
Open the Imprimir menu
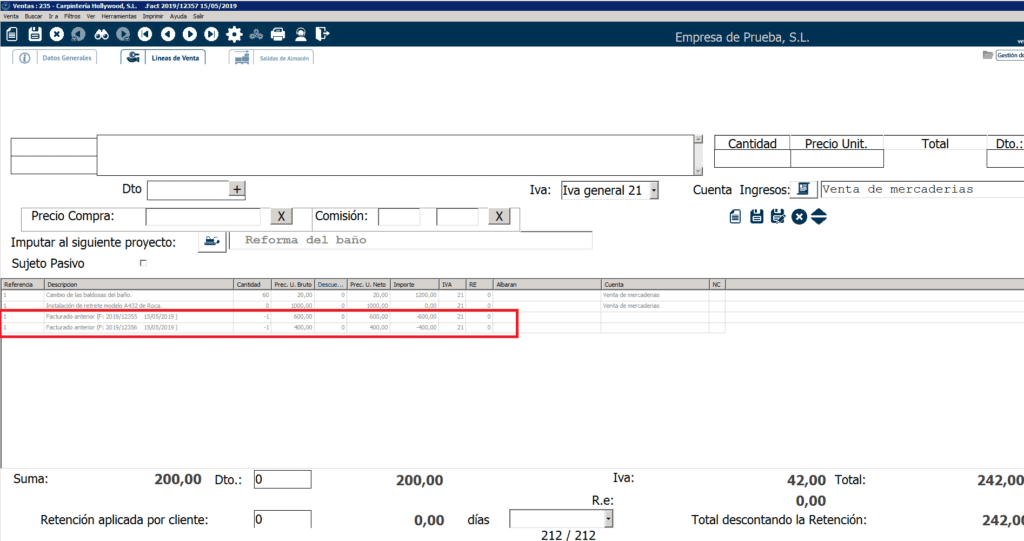point(152,17)
